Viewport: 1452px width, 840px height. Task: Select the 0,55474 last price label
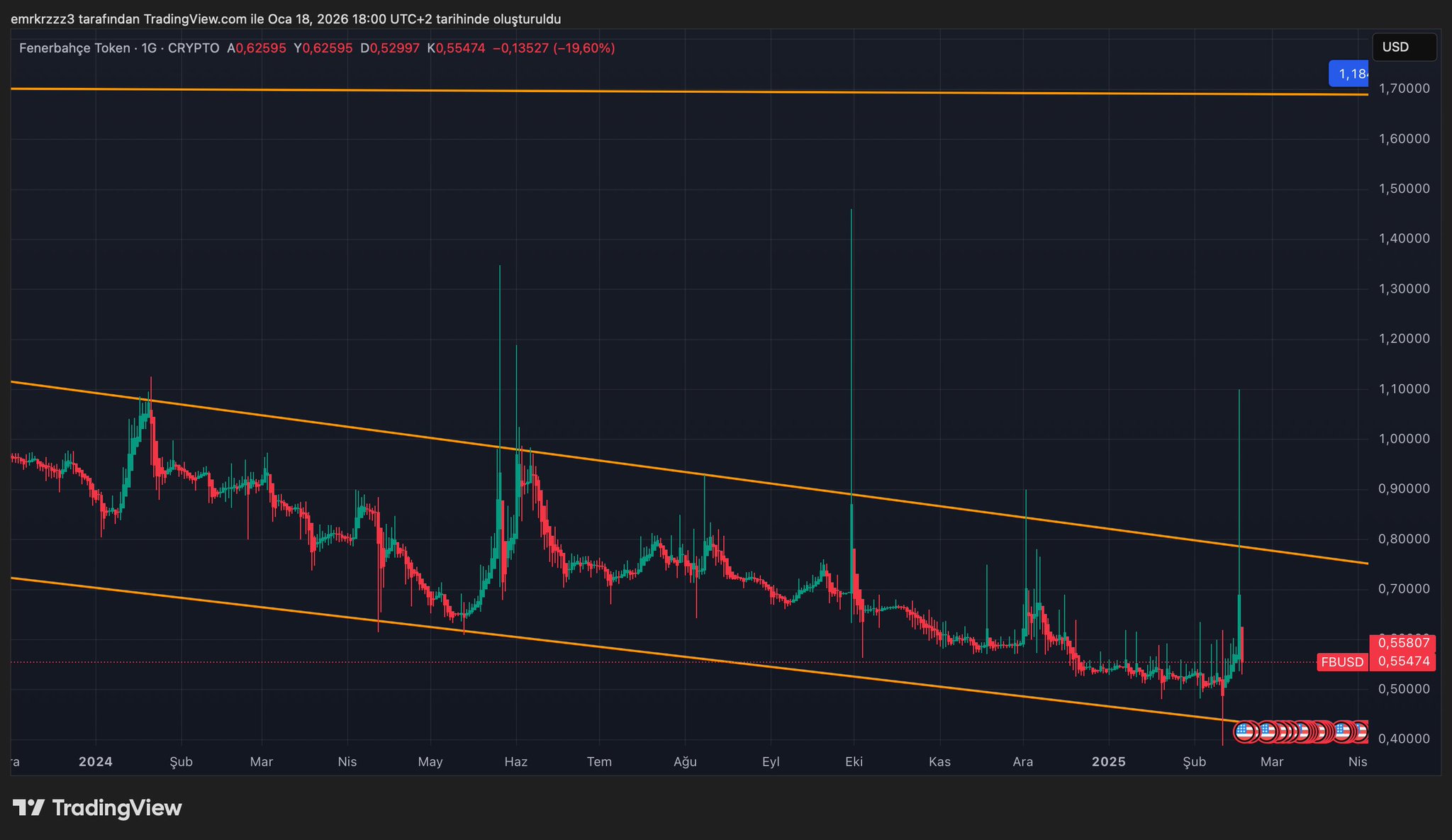[1402, 662]
